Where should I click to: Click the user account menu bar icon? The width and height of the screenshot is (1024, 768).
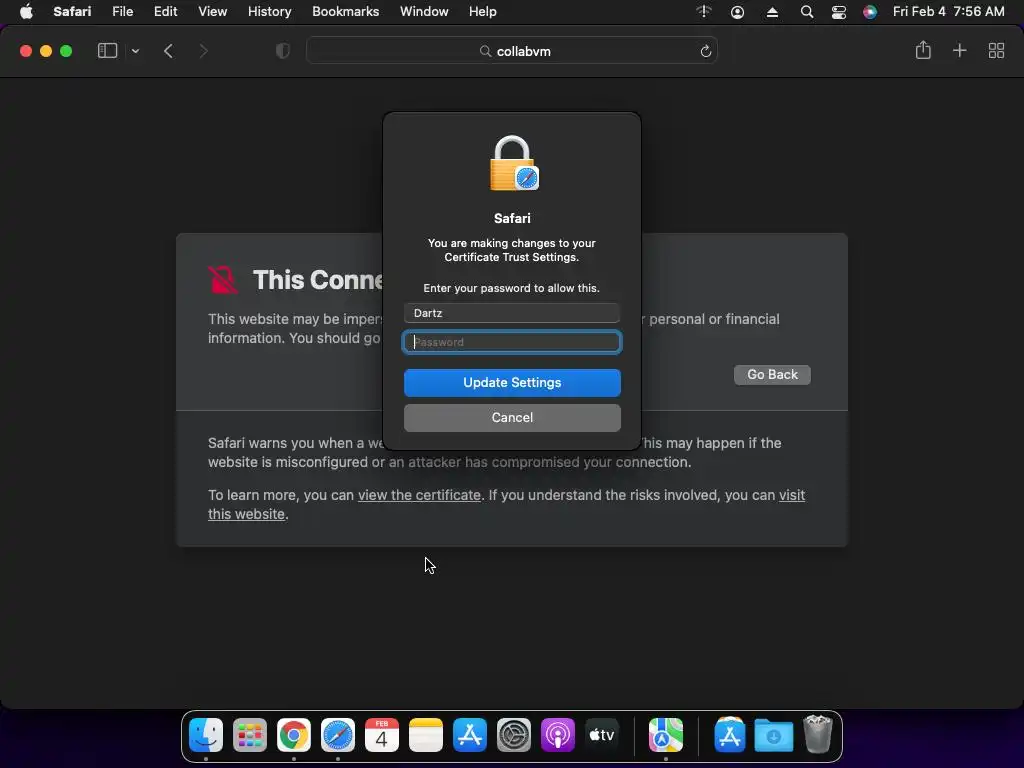tap(737, 12)
